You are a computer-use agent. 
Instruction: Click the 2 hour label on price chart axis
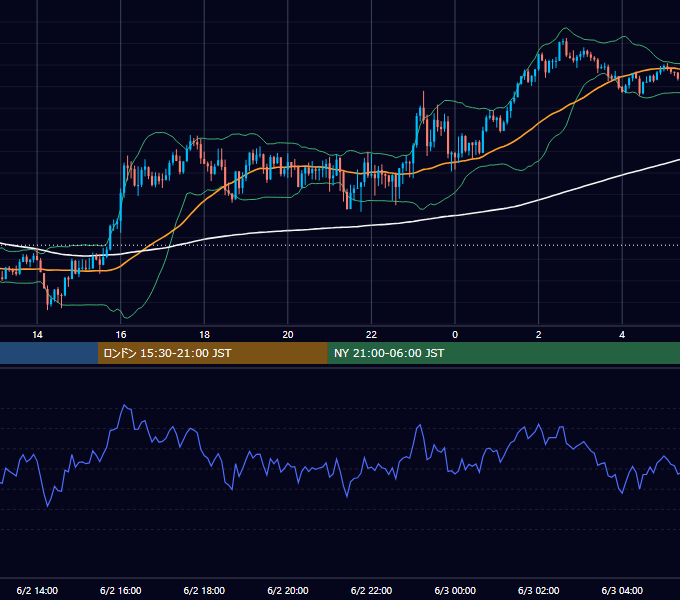539,335
